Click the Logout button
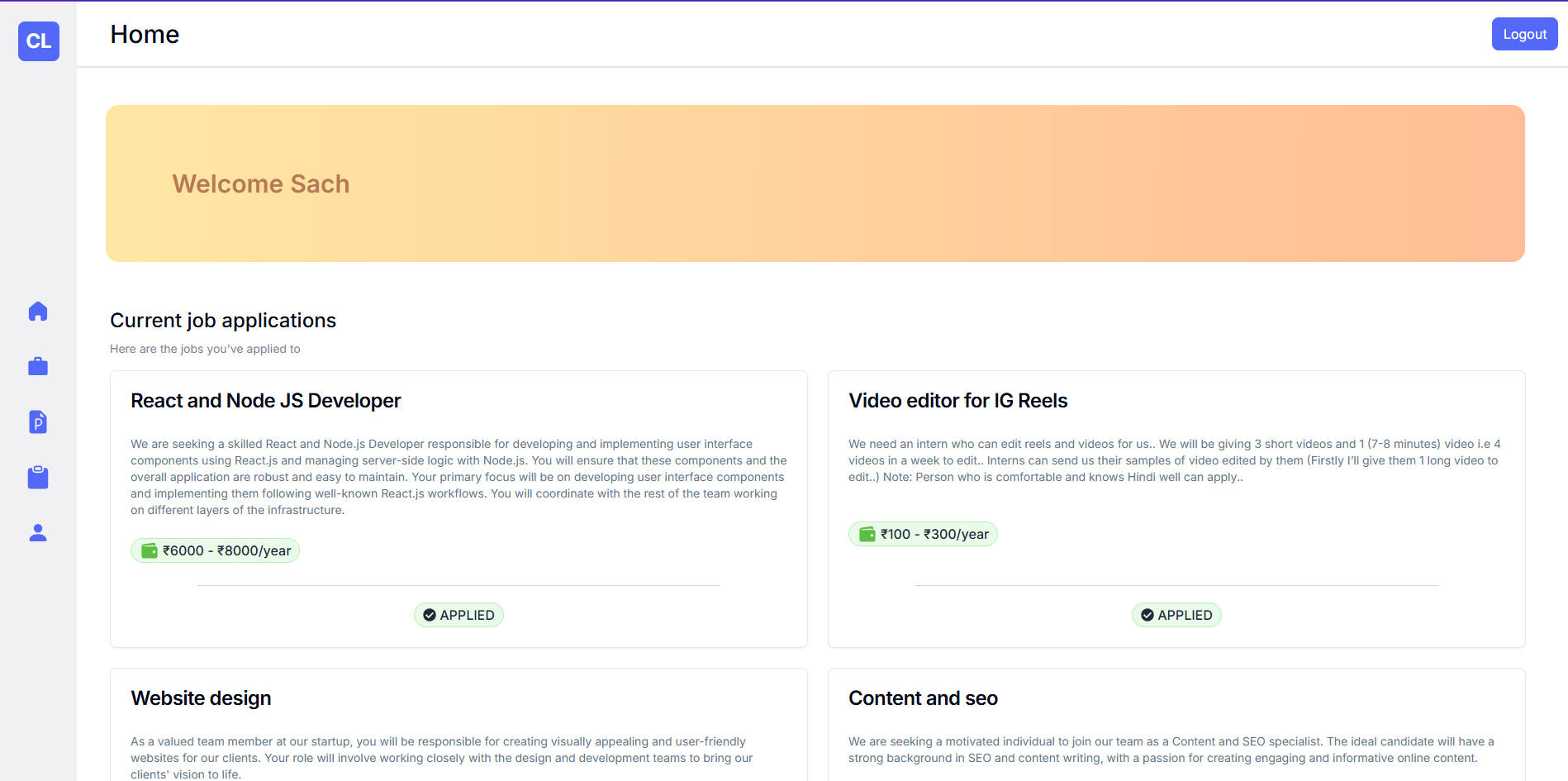The height and width of the screenshot is (781, 1568). point(1524,34)
